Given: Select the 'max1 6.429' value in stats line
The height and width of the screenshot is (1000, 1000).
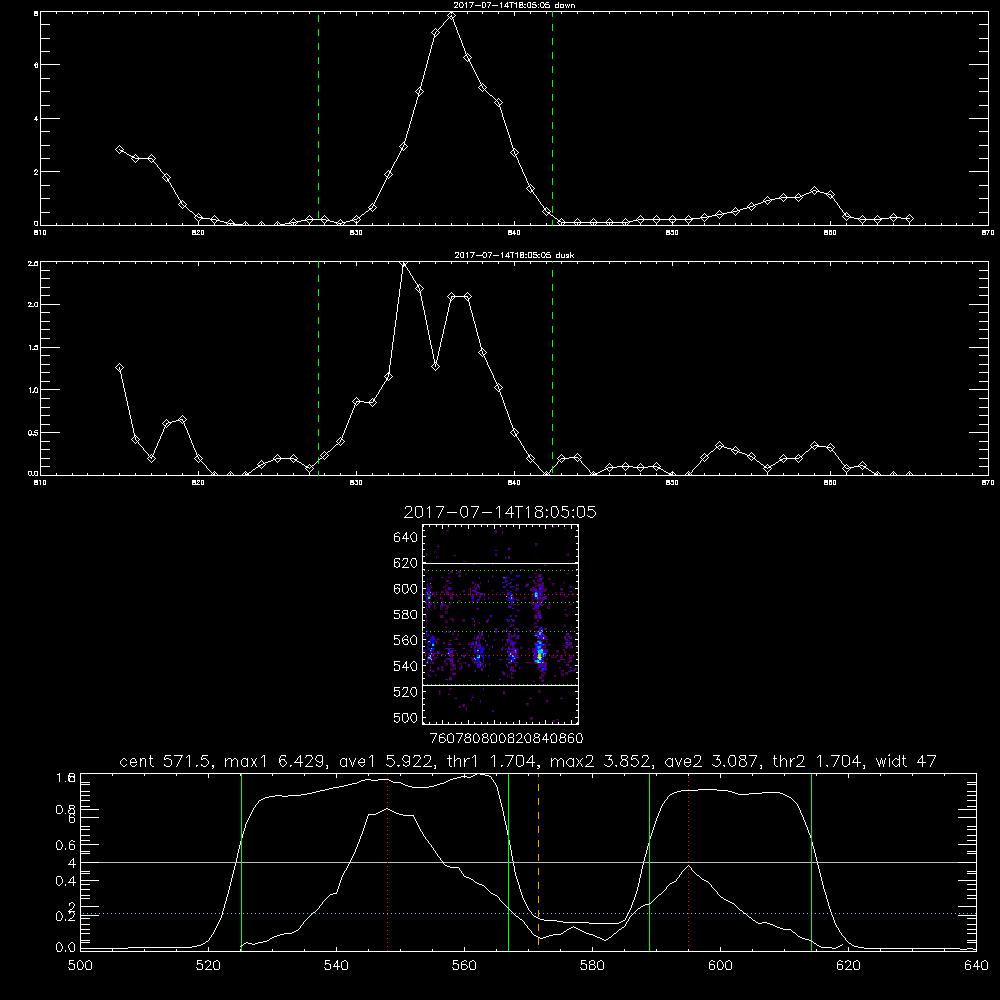Looking at the screenshot, I should 274,761.
